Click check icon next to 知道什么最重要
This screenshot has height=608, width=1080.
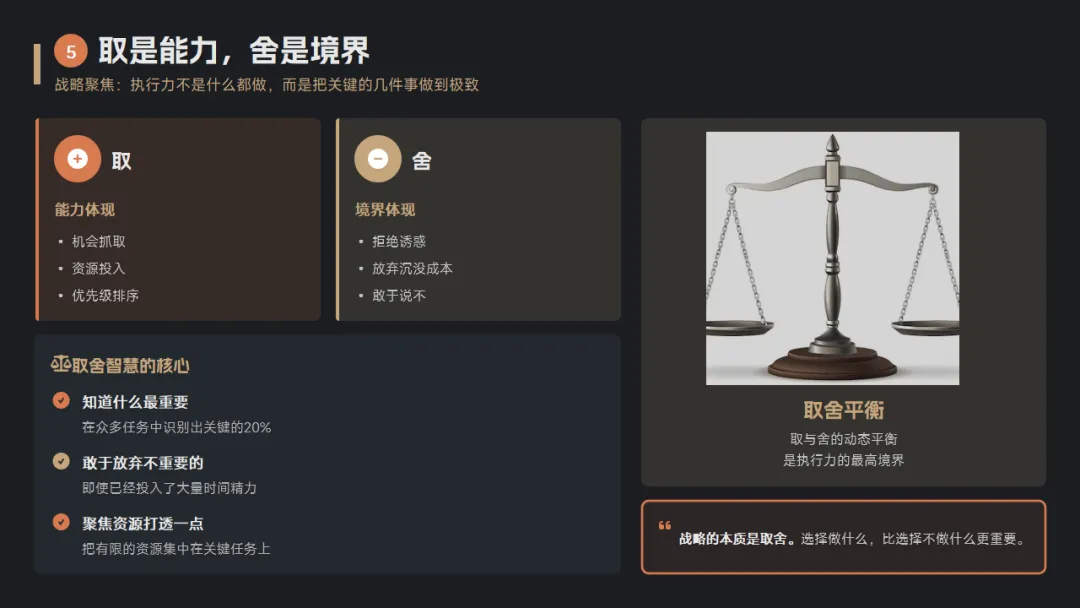(62, 401)
